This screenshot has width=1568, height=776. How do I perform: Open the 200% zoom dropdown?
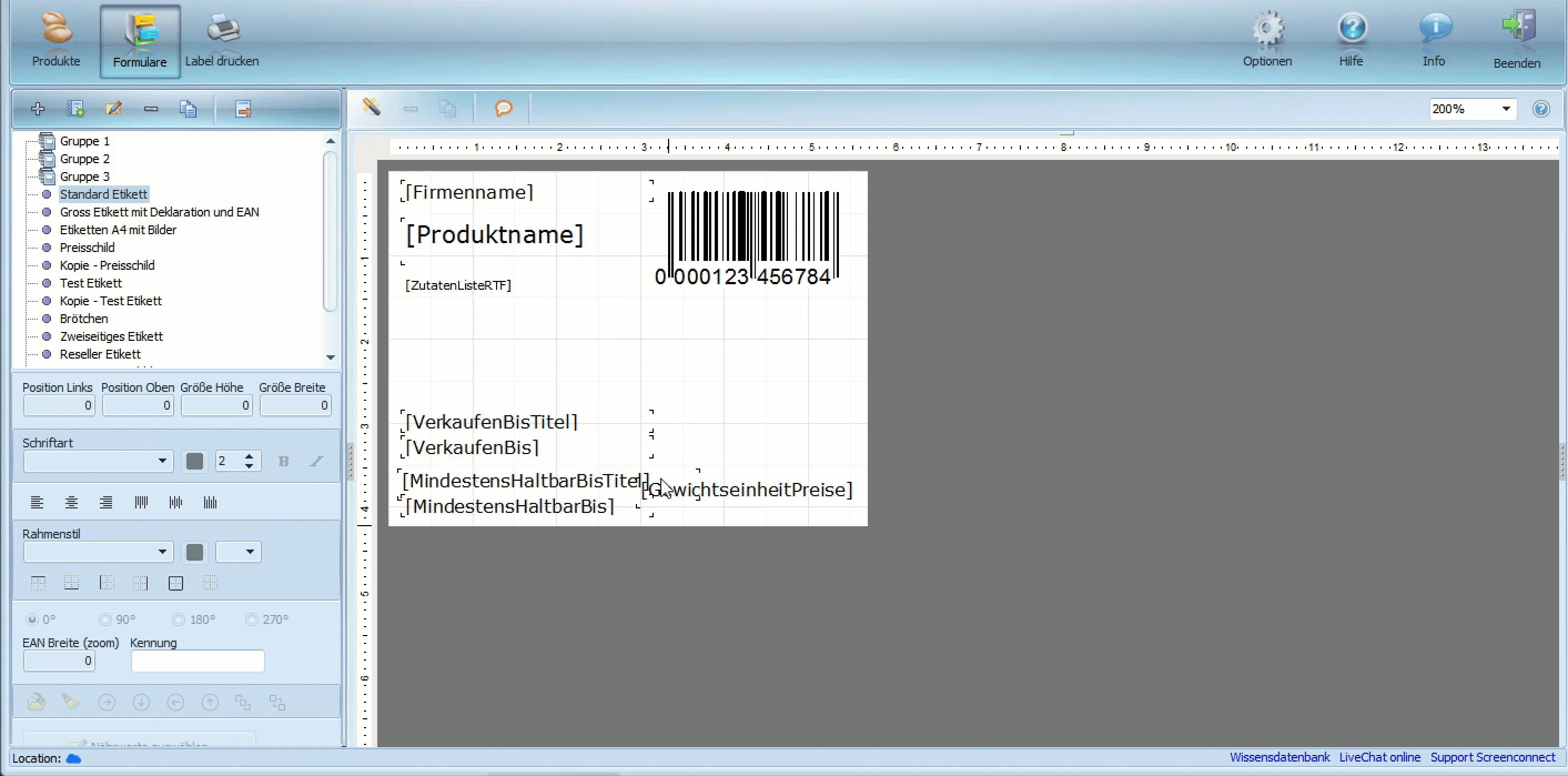tap(1506, 109)
